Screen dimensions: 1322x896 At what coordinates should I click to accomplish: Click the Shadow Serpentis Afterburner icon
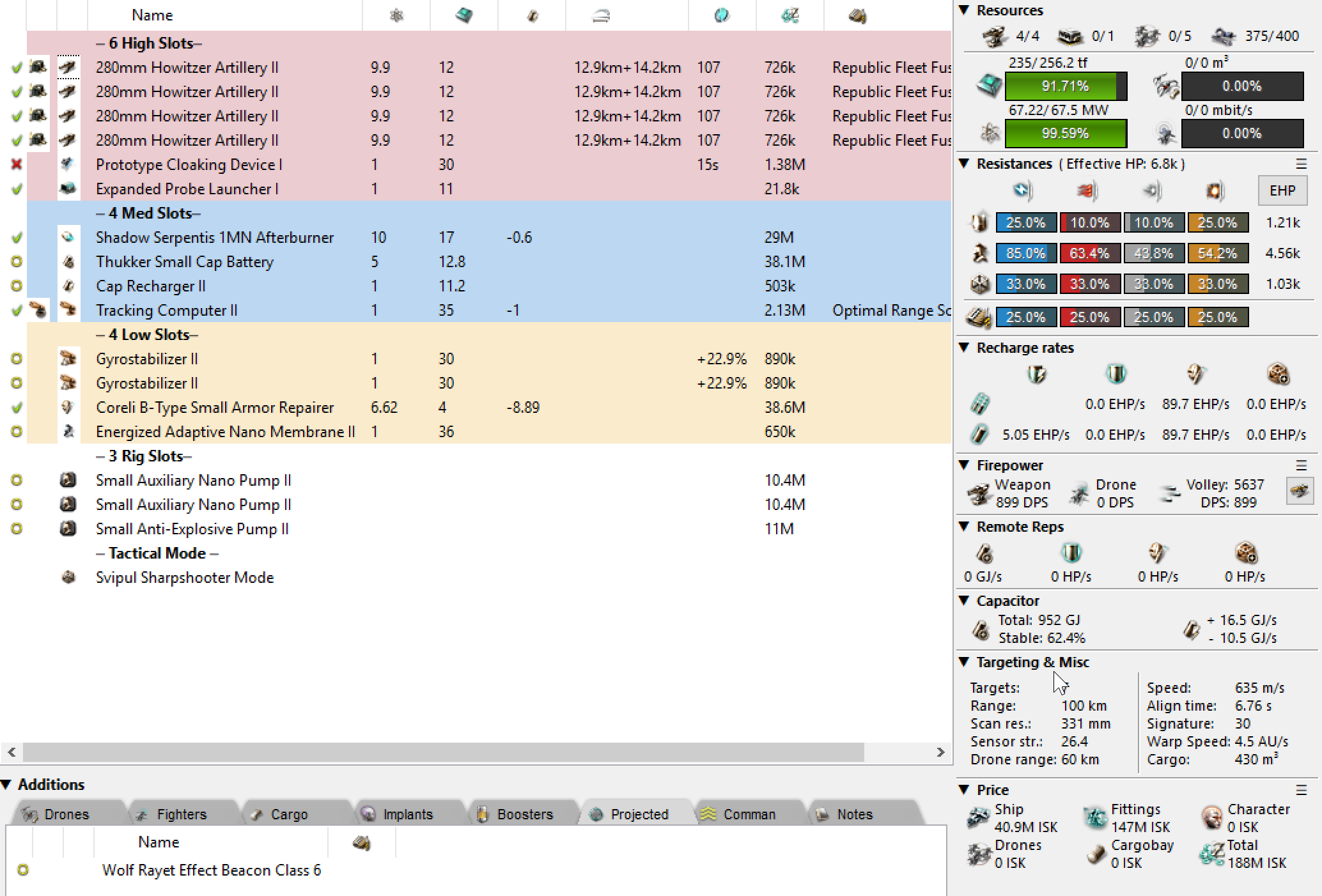point(68,237)
